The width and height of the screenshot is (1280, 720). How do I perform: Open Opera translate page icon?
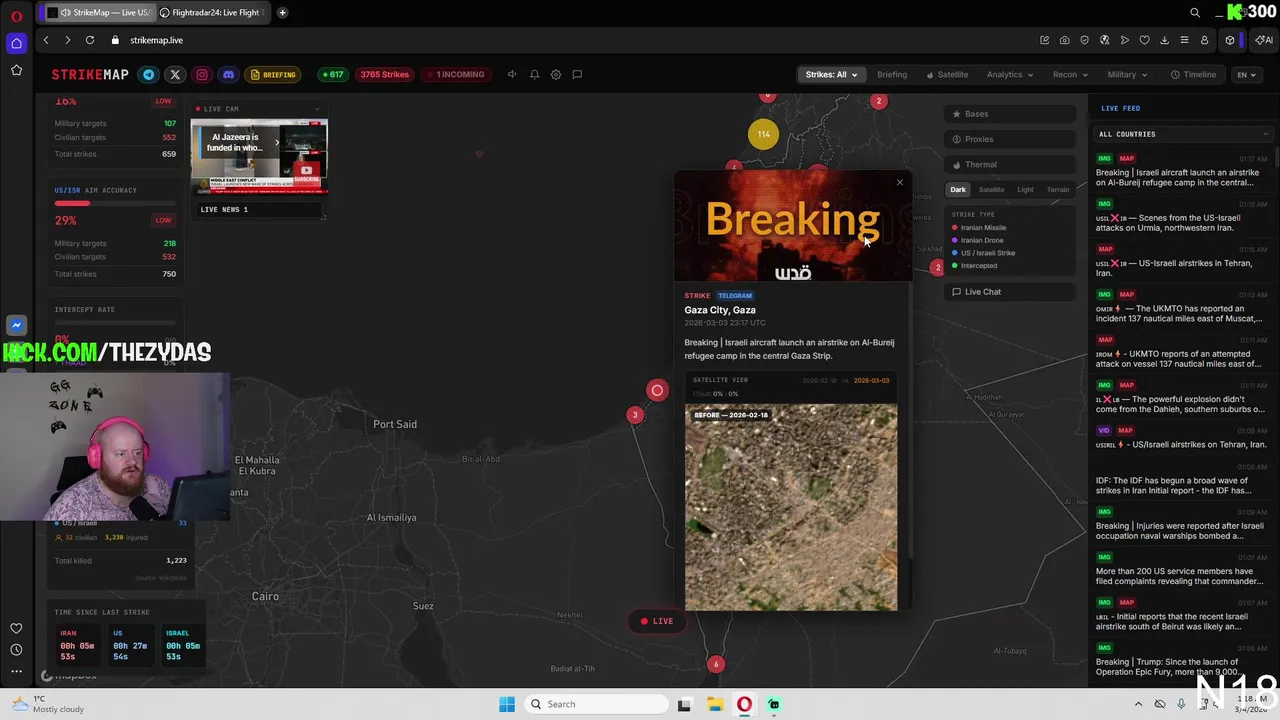point(1104,40)
